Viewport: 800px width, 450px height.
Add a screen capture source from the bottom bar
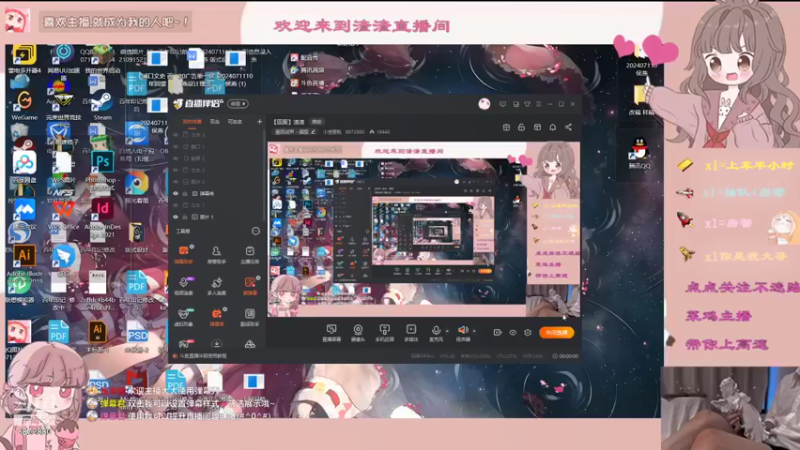(332, 333)
